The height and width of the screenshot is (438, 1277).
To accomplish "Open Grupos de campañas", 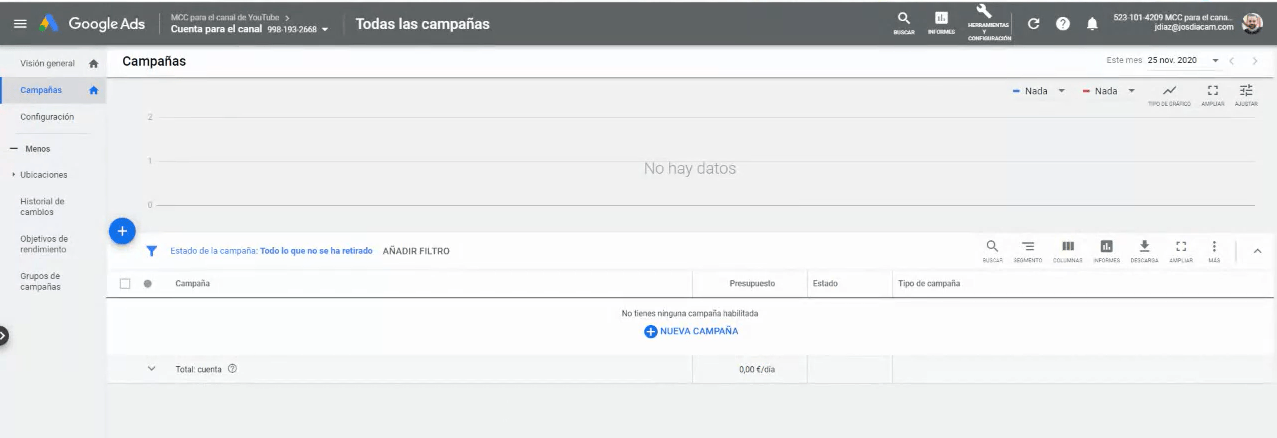I will 41,281.
